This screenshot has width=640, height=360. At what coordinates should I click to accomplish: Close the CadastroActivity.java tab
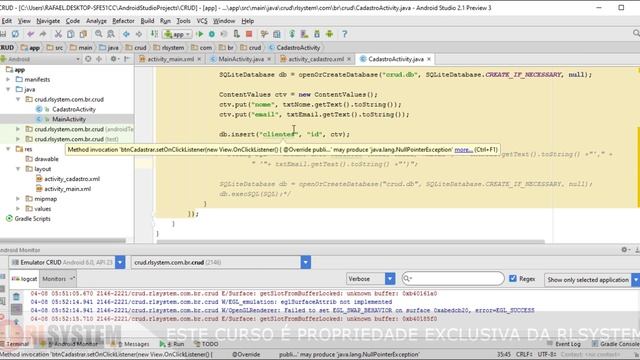[x=429, y=59]
